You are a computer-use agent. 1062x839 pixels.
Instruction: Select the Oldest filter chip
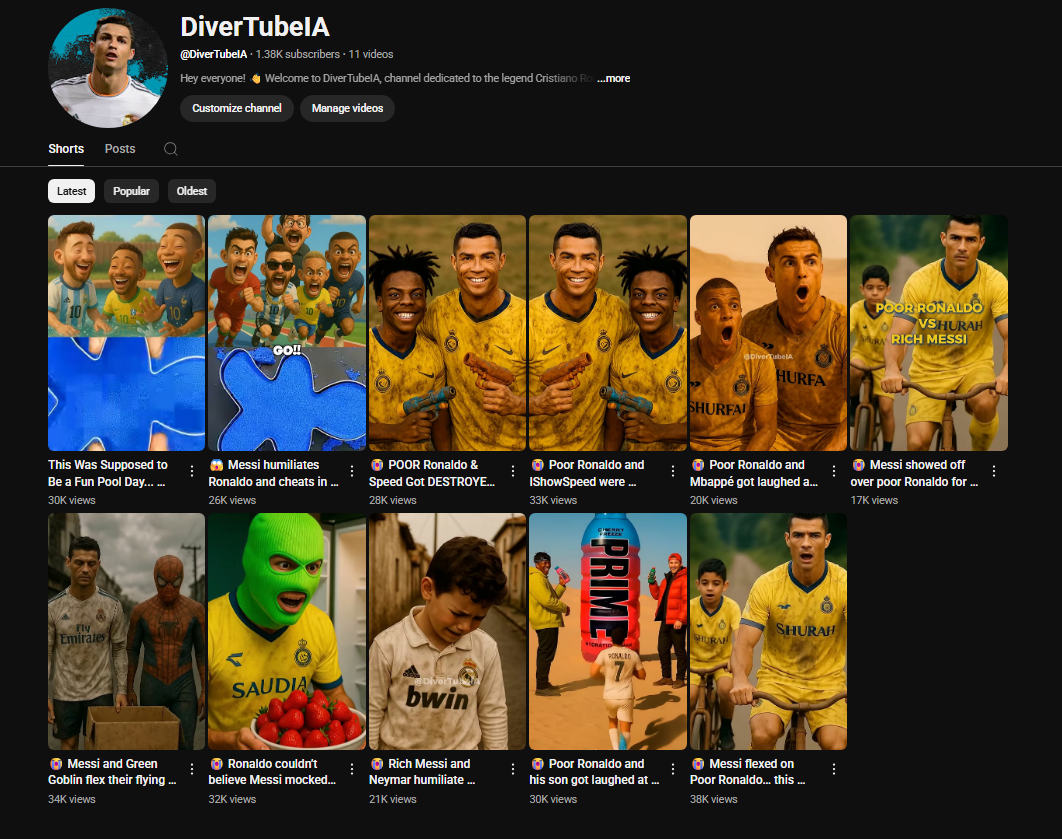[x=192, y=191]
